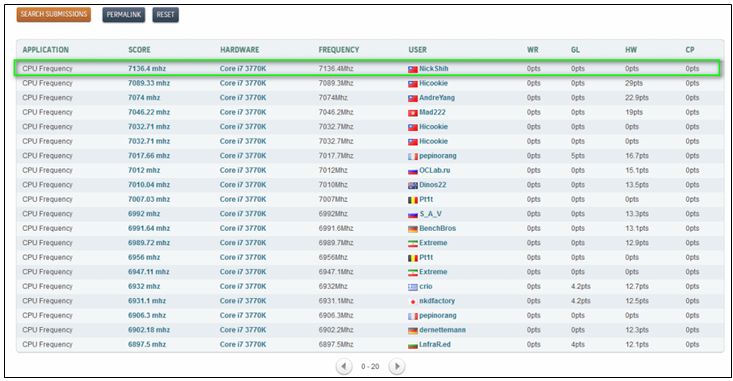Open the 7136.4 mhz score link

(147, 69)
